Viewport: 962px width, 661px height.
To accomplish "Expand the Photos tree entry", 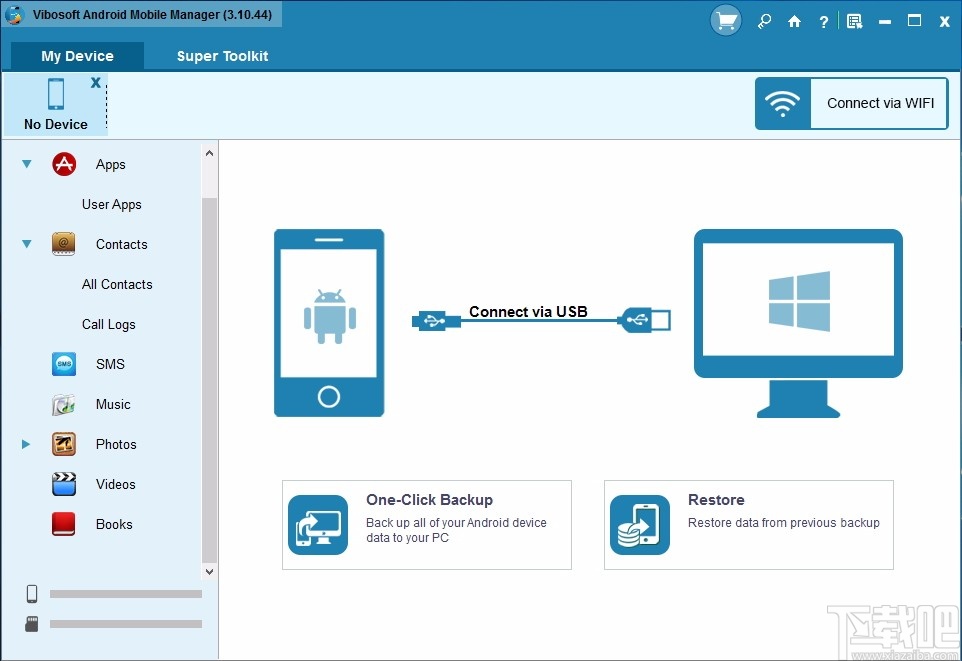I will click(x=24, y=444).
